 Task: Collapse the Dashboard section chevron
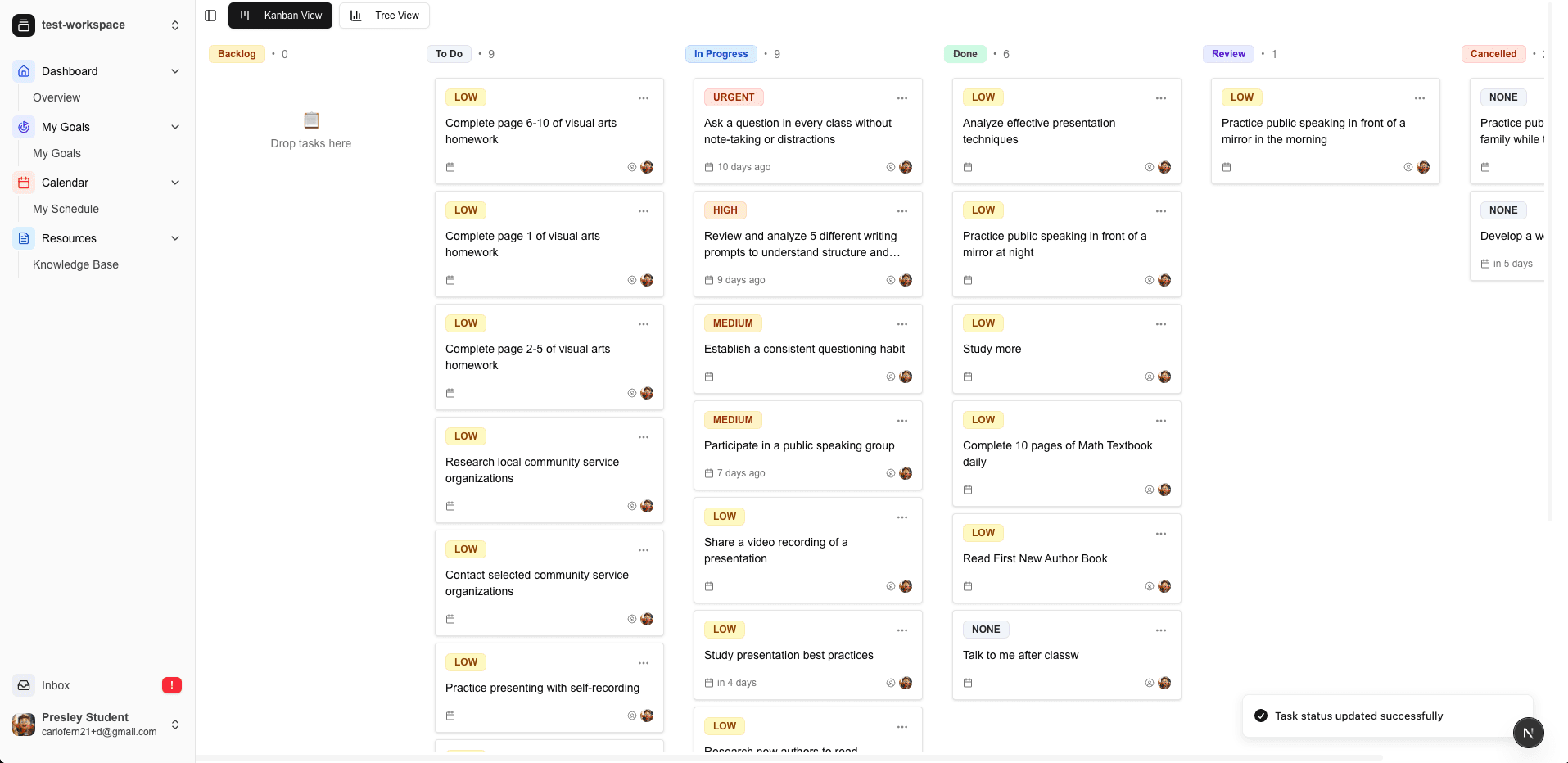[x=175, y=71]
